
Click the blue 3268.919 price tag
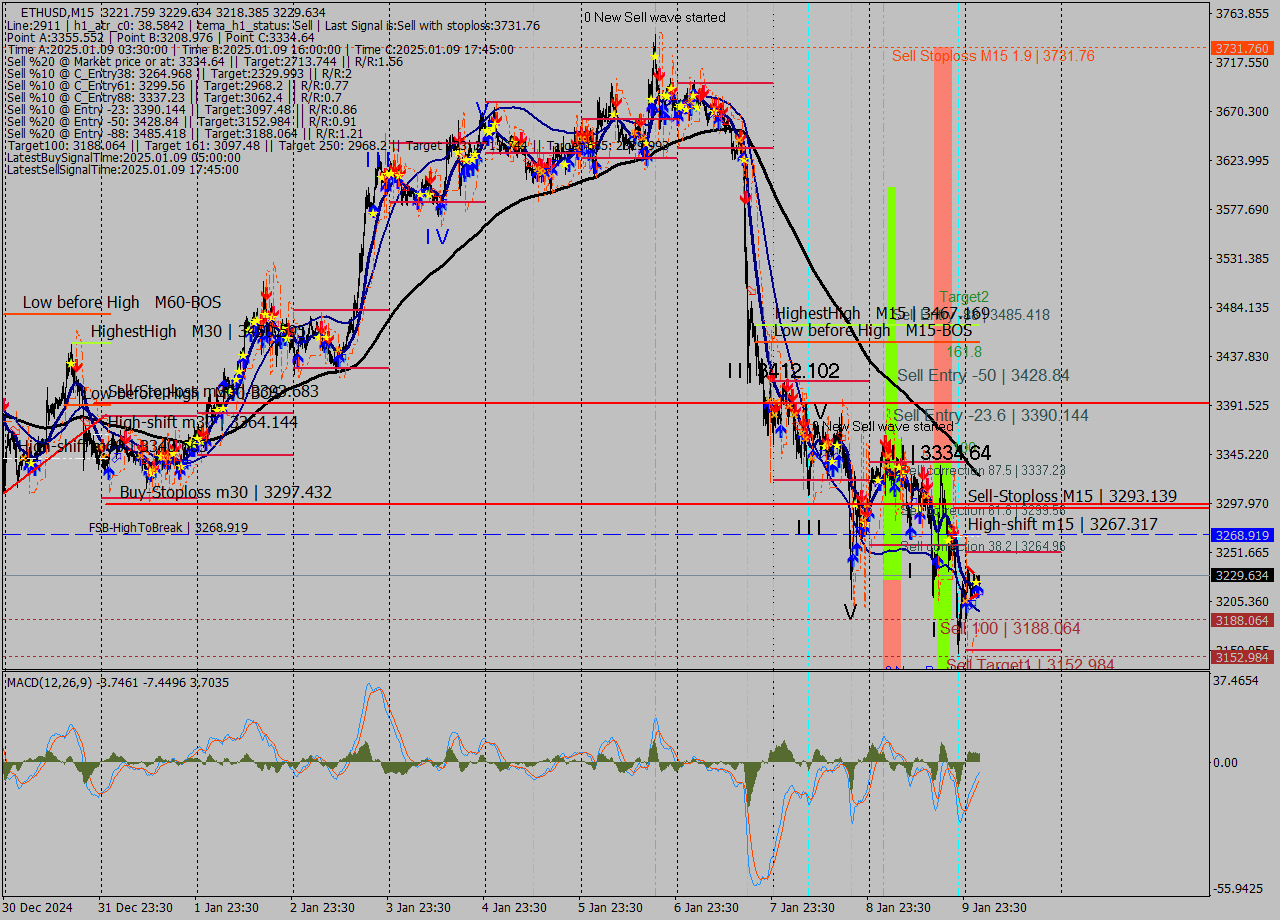[x=1241, y=535]
